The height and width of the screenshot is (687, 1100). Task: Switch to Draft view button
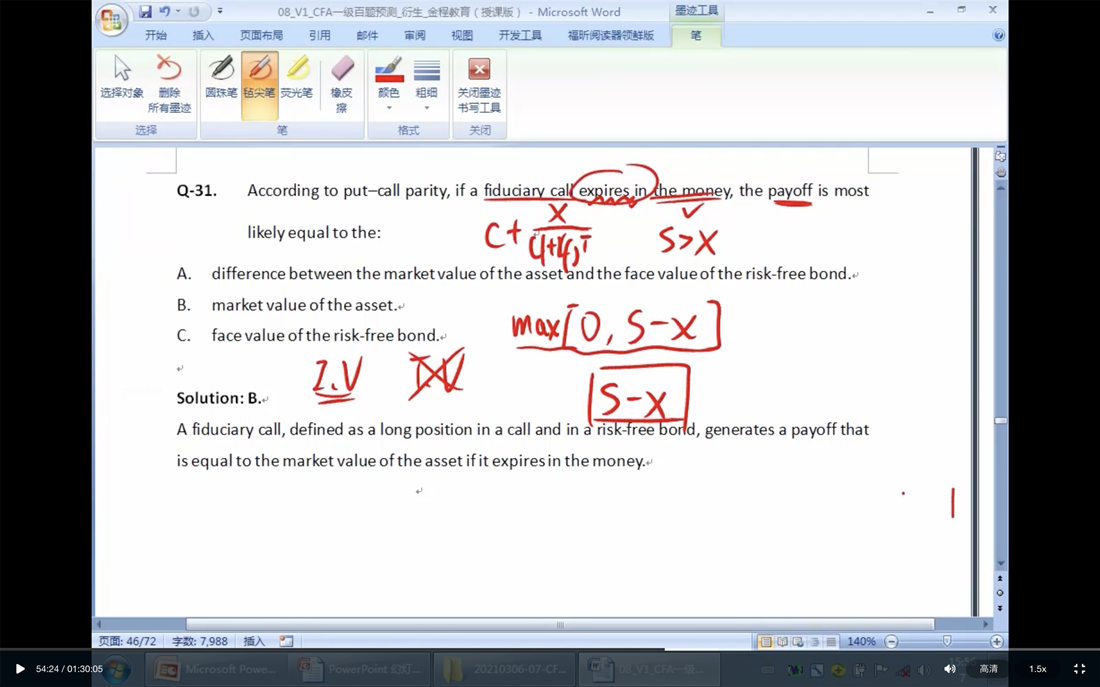click(831, 641)
